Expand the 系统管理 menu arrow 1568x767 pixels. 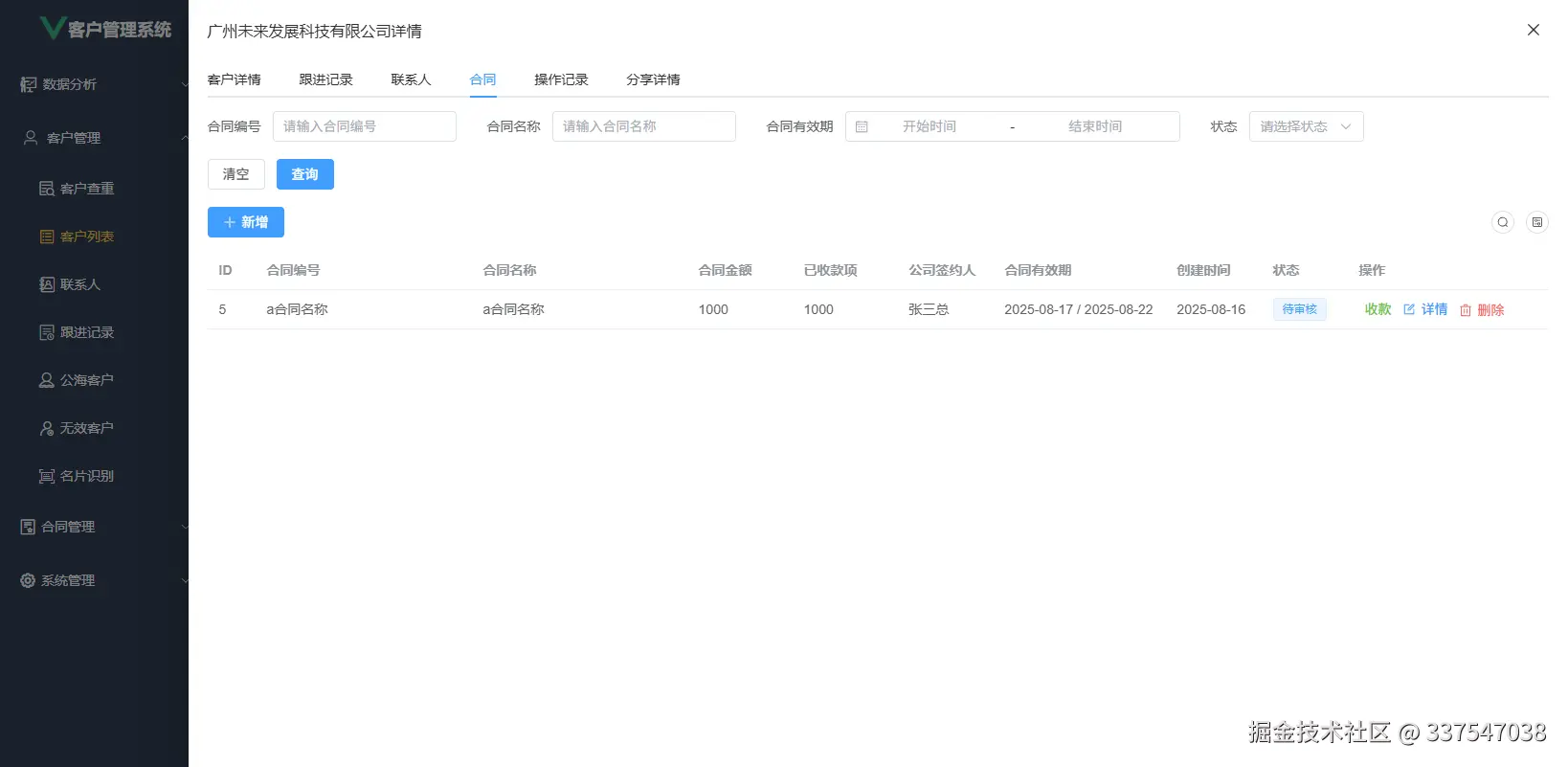pyautogui.click(x=185, y=580)
